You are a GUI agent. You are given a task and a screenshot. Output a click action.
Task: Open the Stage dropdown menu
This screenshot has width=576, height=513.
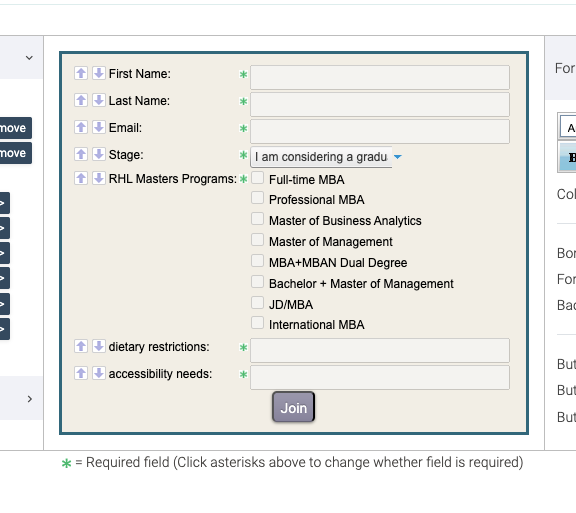[x=326, y=157]
